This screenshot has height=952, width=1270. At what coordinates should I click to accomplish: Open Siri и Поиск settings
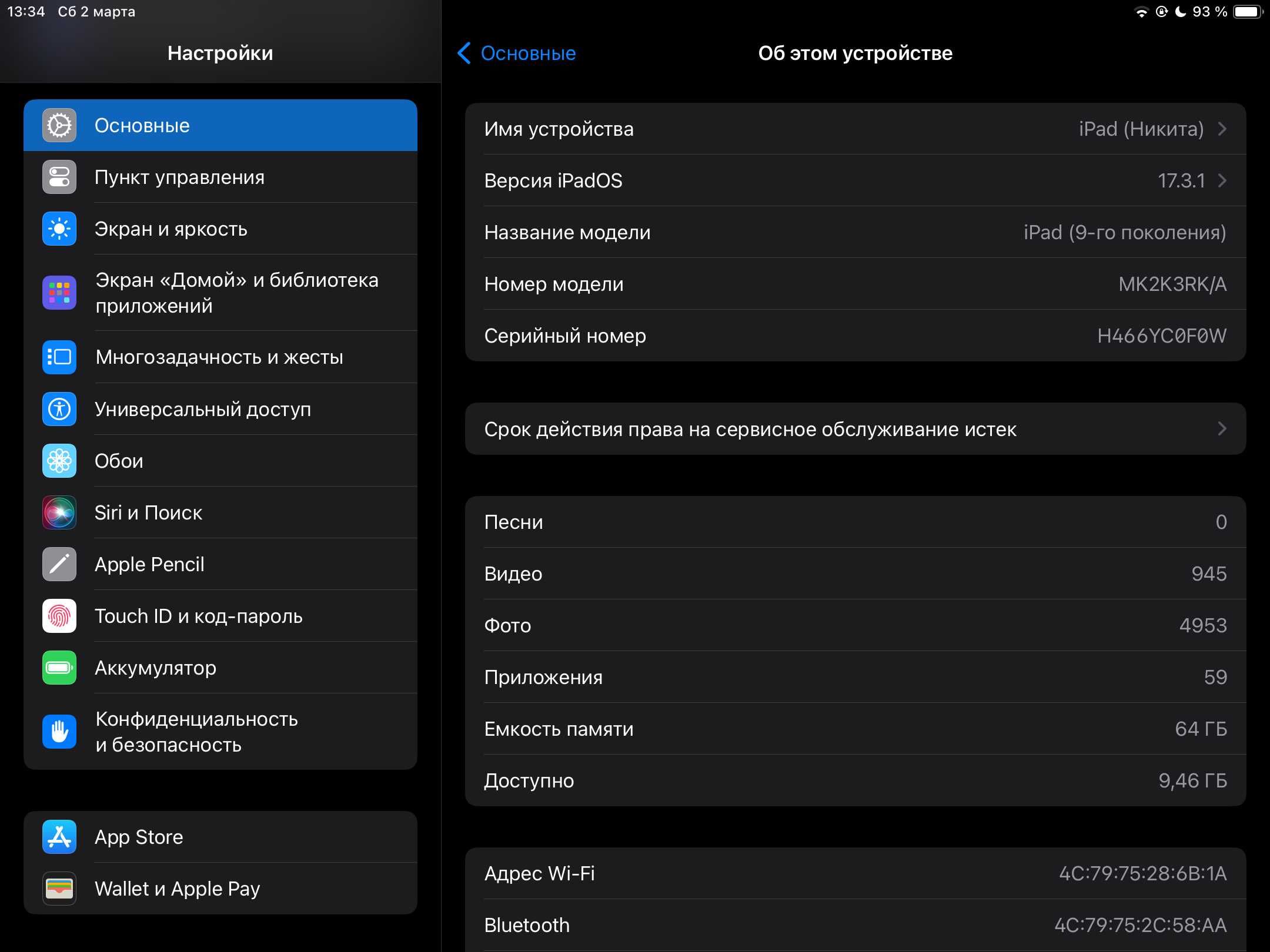tap(220, 512)
